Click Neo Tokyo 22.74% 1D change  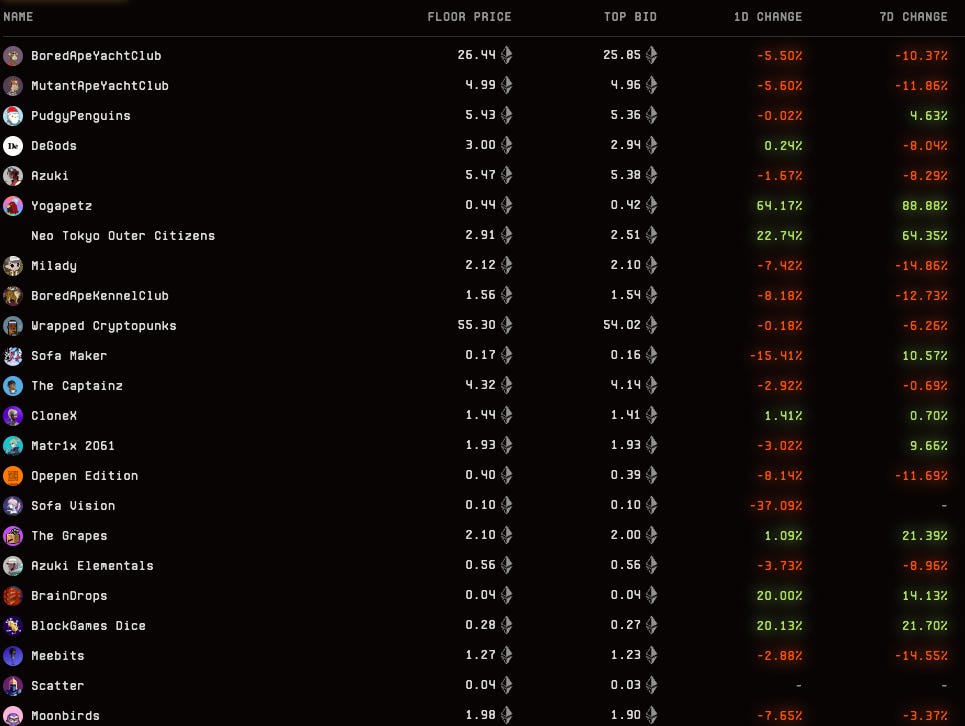(779, 236)
